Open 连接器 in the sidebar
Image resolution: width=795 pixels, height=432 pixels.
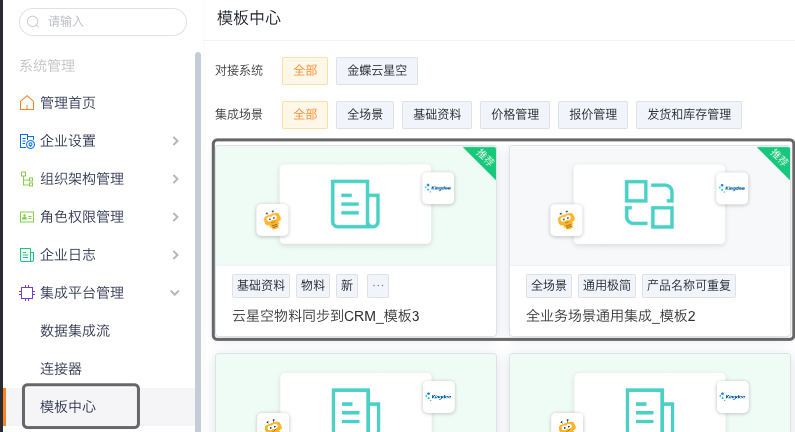(x=61, y=369)
